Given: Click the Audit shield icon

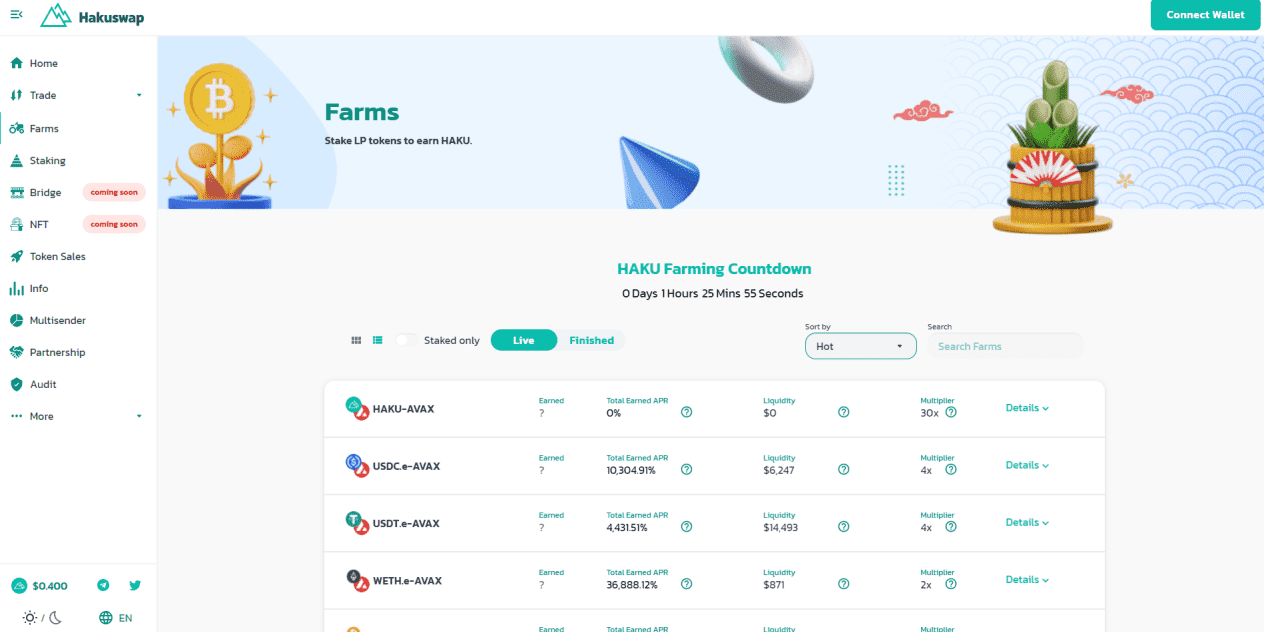Looking at the screenshot, I should pyautogui.click(x=16, y=384).
